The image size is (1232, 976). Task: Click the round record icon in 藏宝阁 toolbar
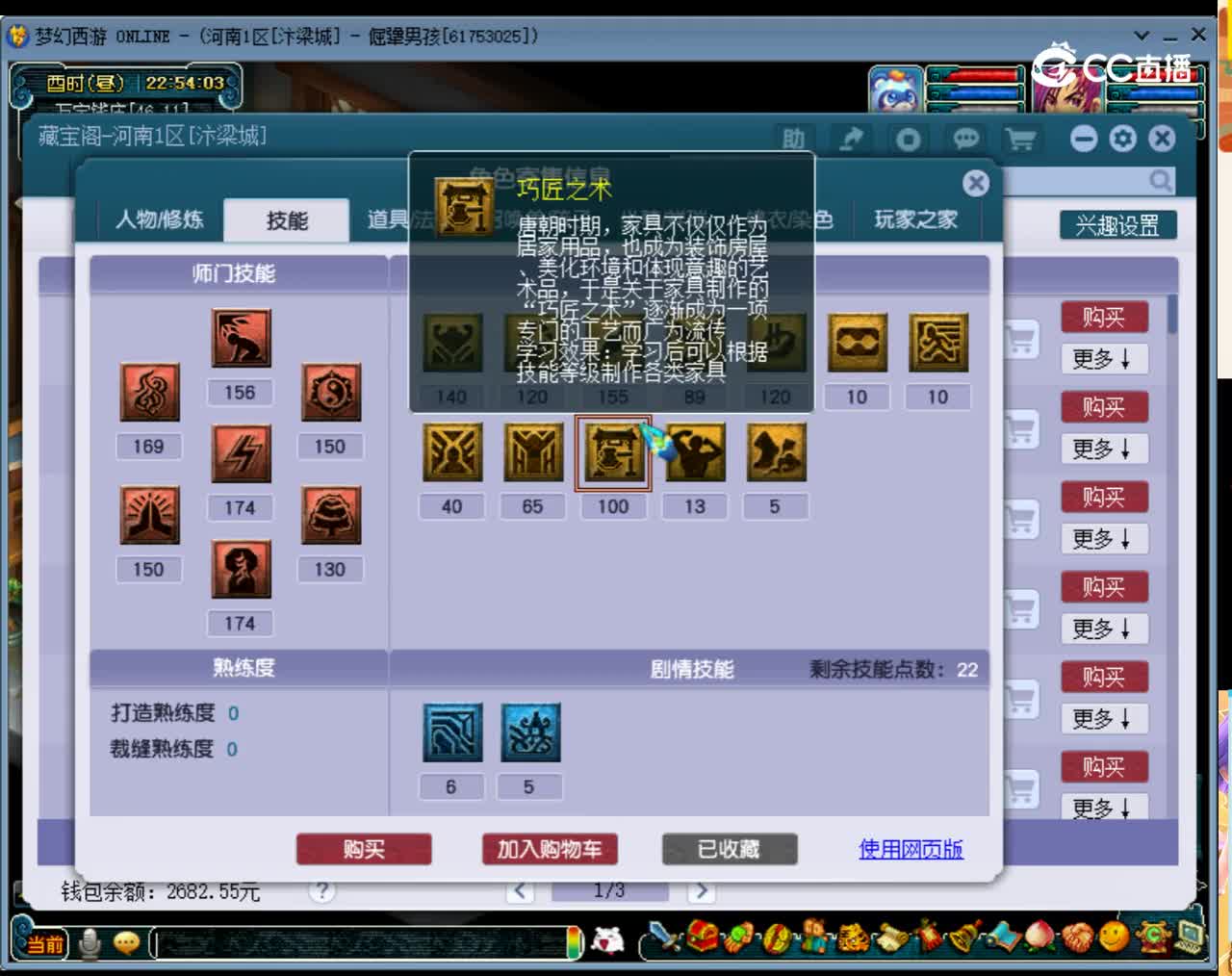click(x=908, y=140)
